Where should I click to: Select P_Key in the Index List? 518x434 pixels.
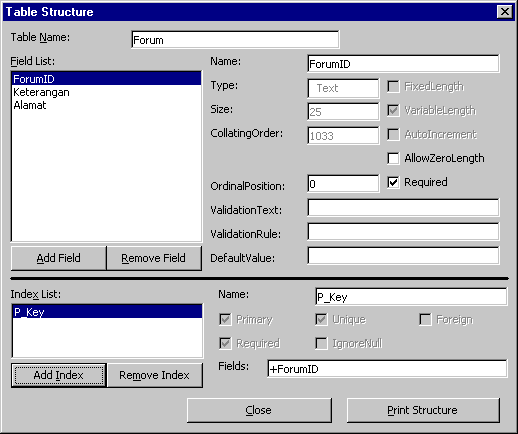coord(107,312)
